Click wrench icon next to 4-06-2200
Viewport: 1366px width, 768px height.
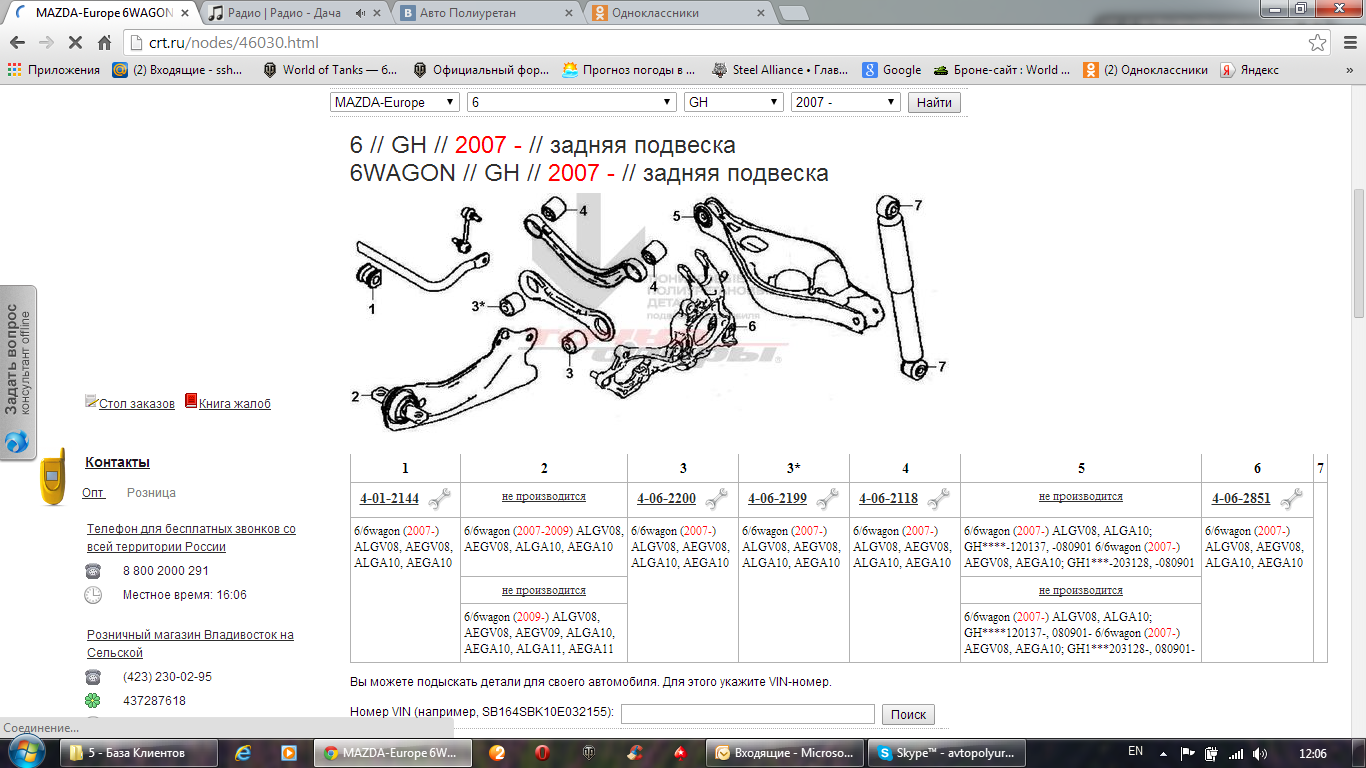(x=716, y=498)
